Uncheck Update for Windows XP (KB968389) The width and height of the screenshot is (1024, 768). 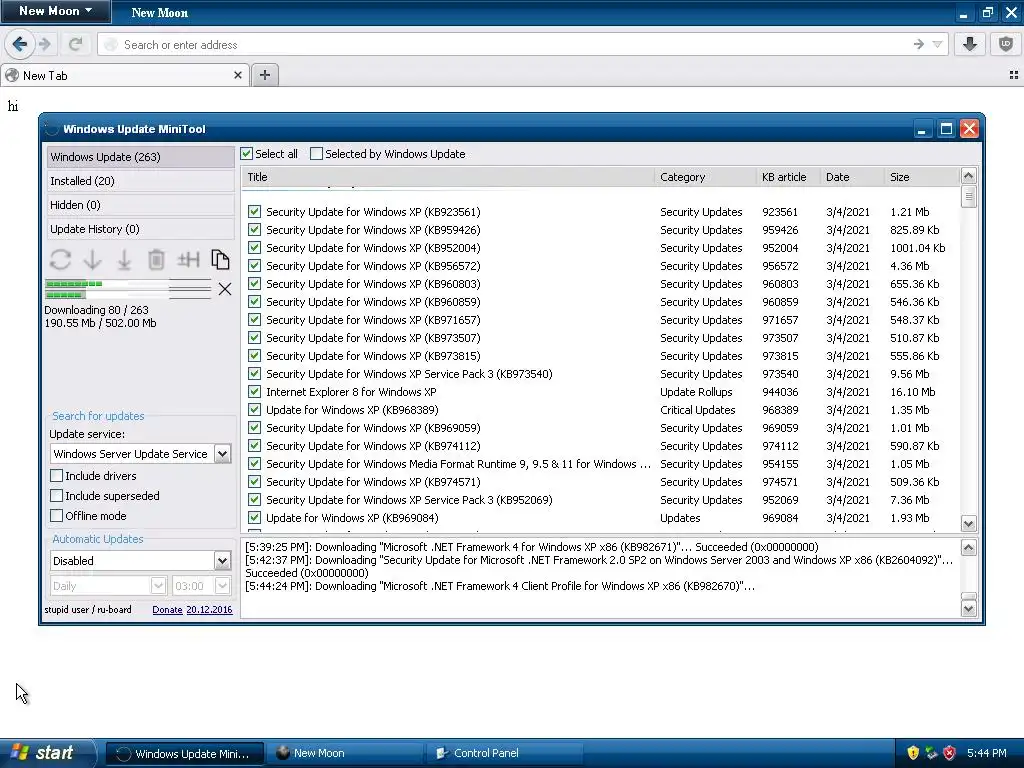click(x=255, y=410)
